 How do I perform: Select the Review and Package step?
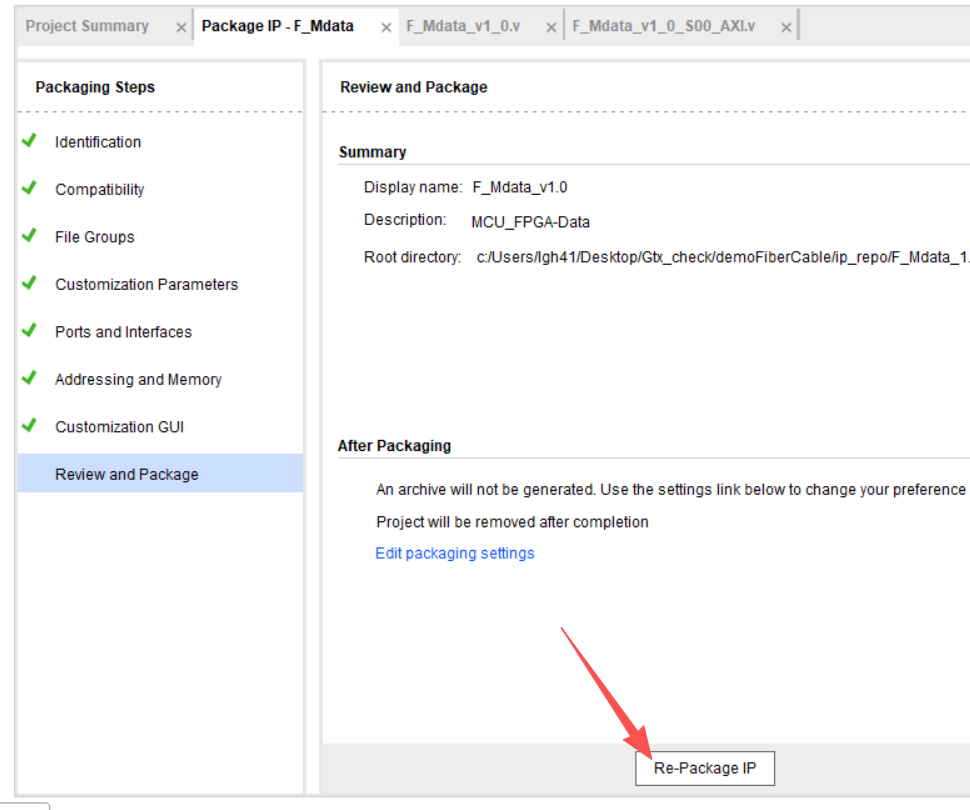[x=160, y=473]
